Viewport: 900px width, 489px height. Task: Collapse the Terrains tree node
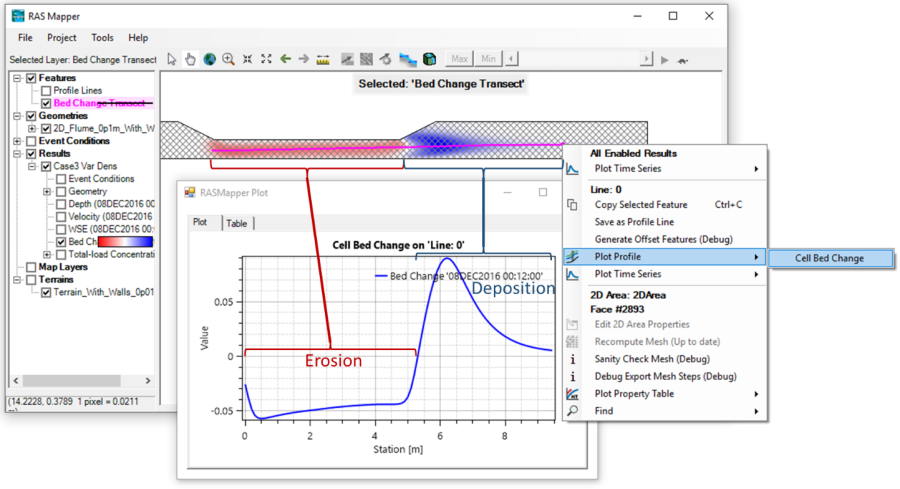(17, 280)
